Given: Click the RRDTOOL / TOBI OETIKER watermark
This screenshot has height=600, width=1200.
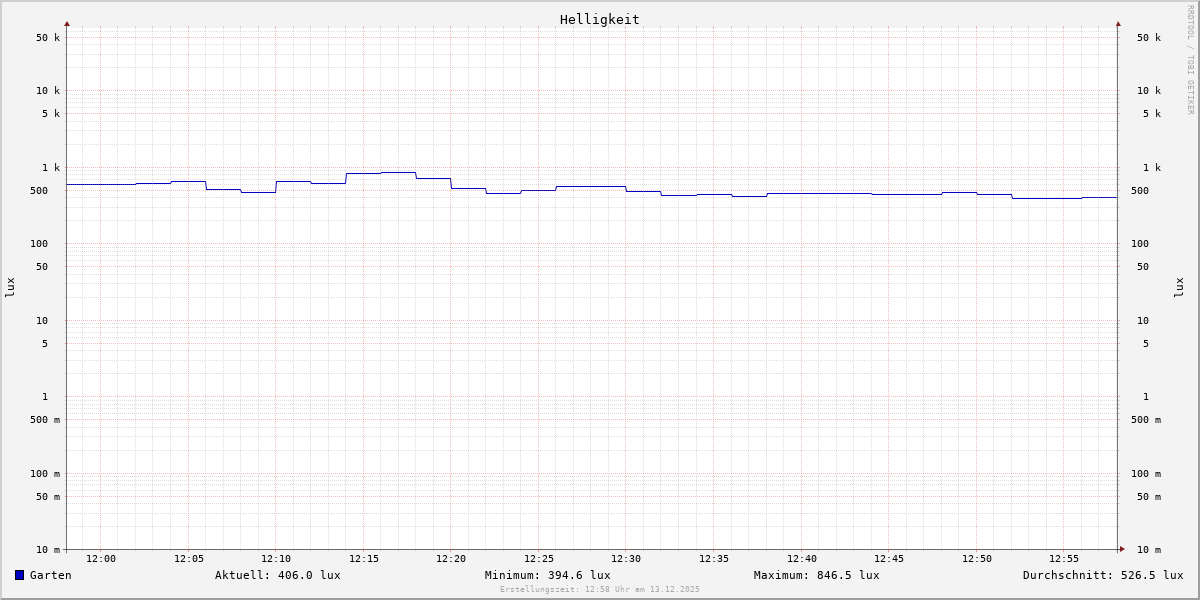Looking at the screenshot, I should 1190,60.
